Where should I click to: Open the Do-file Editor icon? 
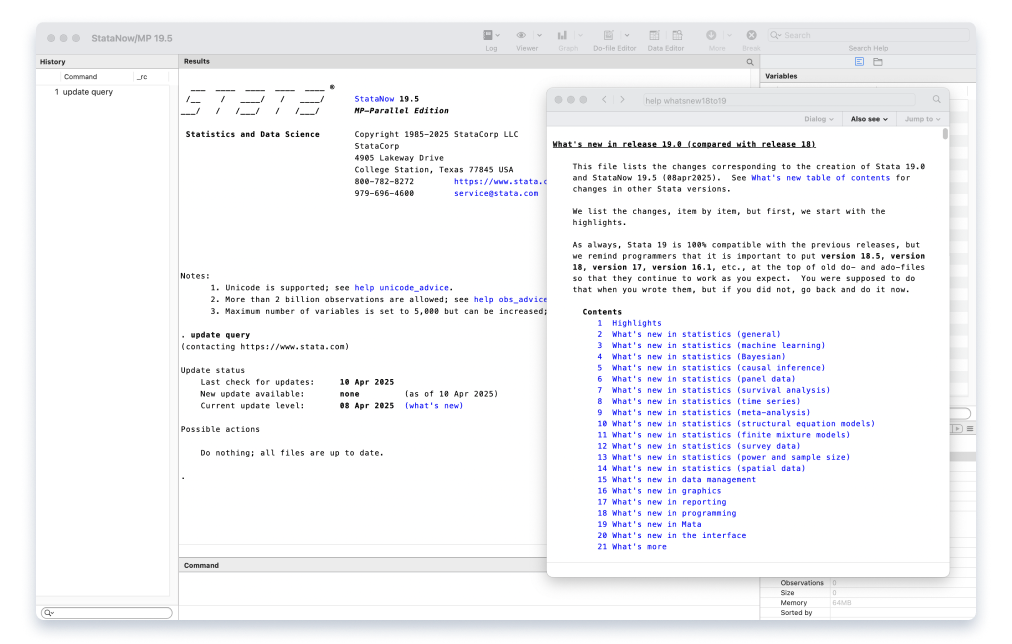[x=608, y=35]
